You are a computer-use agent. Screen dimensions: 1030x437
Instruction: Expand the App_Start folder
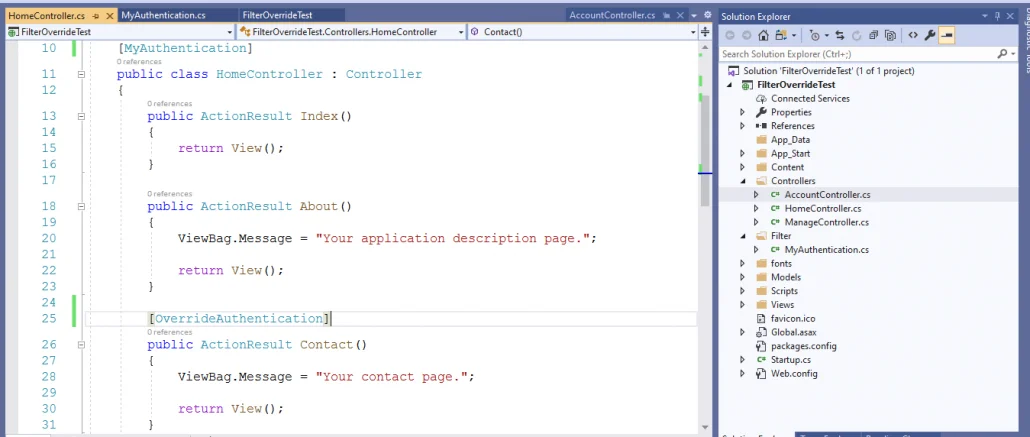tap(743, 153)
